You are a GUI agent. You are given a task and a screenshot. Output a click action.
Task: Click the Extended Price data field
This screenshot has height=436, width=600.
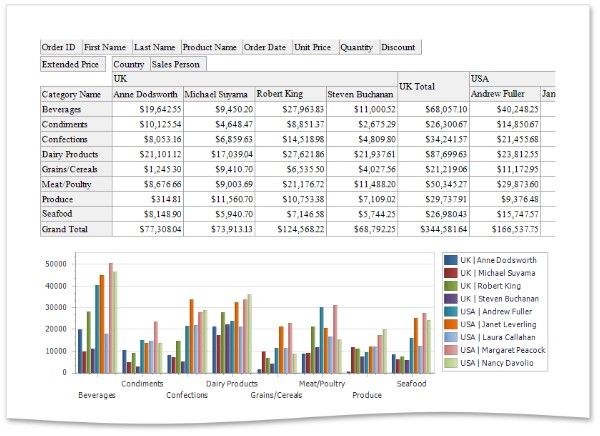point(70,64)
